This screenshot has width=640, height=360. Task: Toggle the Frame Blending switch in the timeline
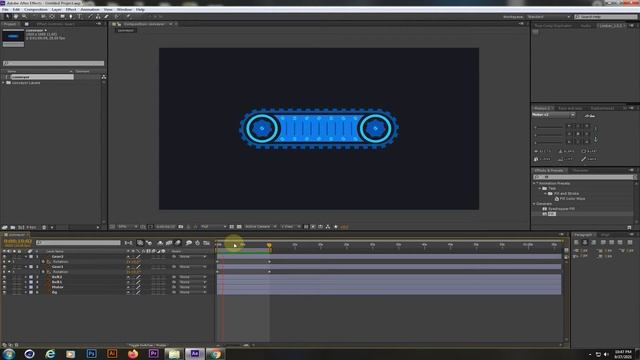pyautogui.click(x=169, y=243)
